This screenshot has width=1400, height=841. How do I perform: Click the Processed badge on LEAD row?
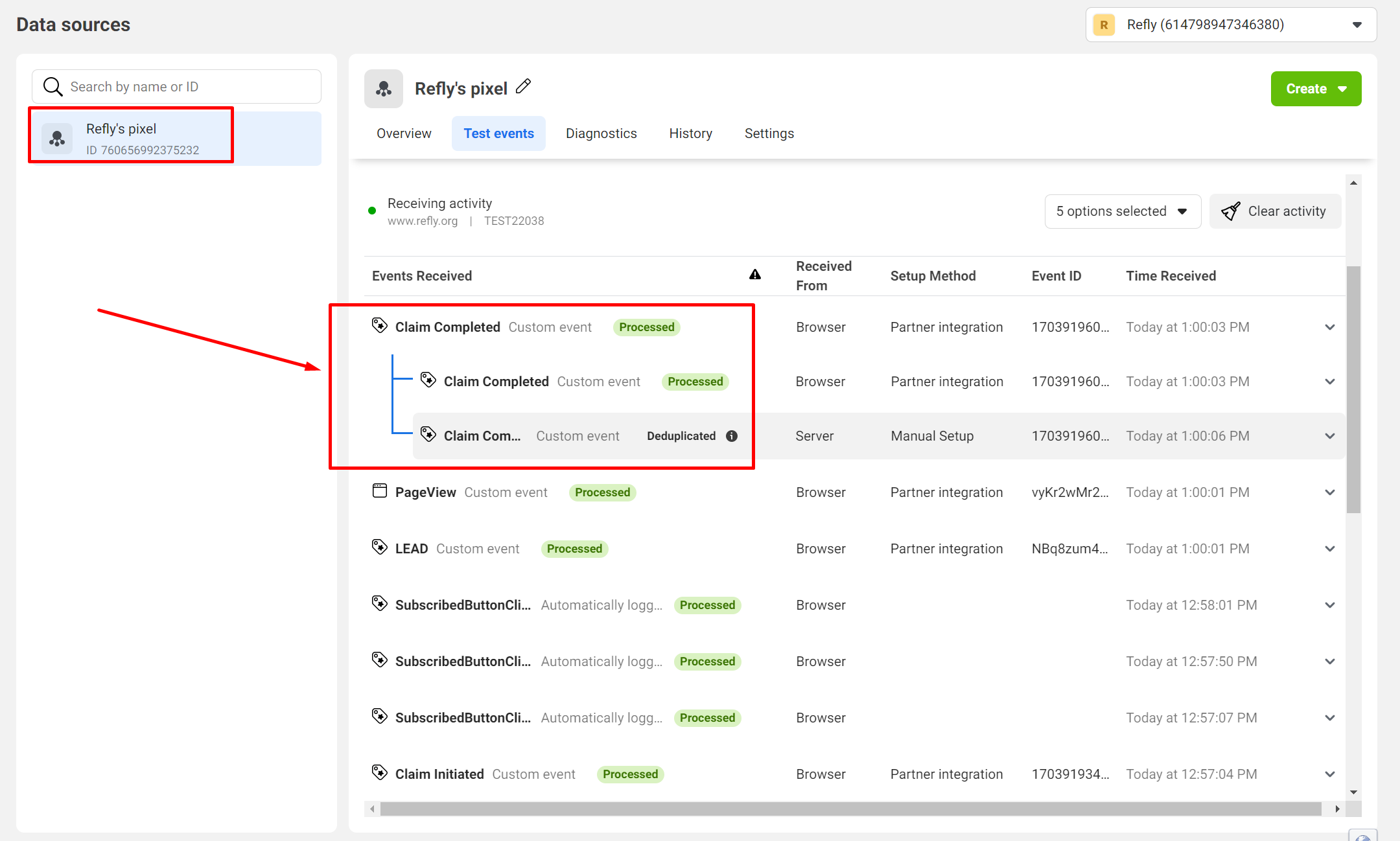[574, 549]
